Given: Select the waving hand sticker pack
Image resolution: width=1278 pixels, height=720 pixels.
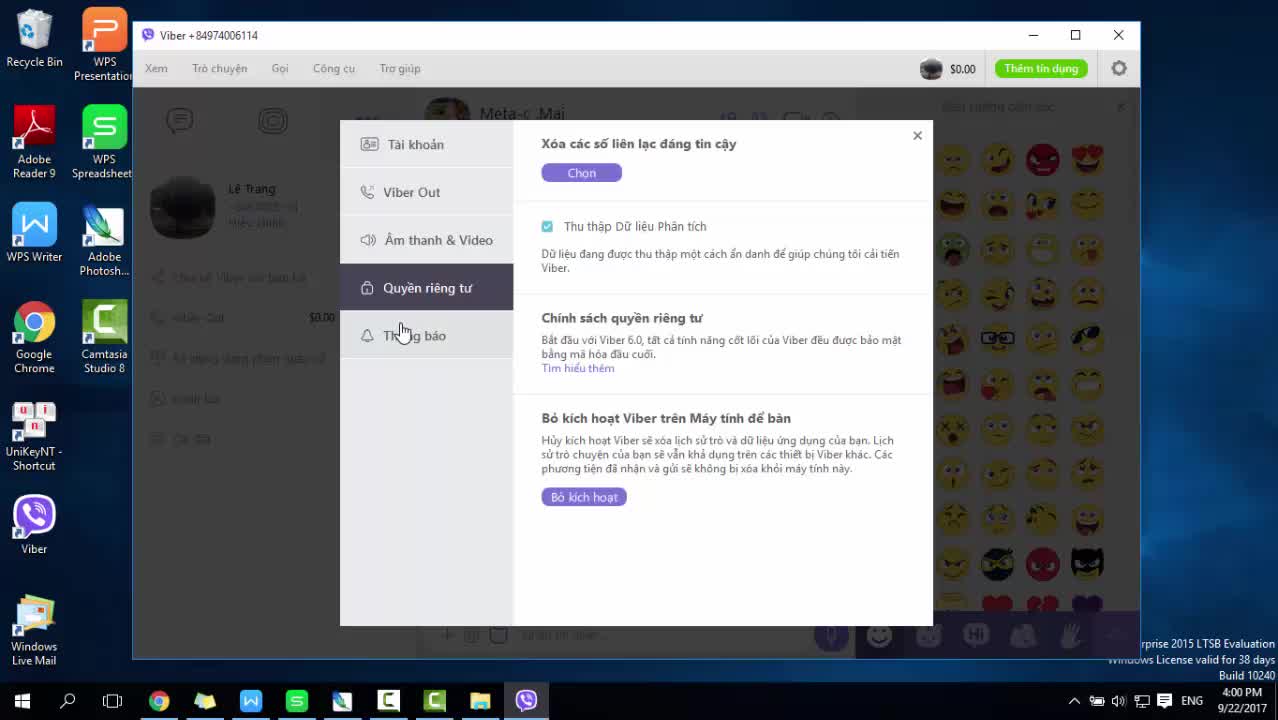Looking at the screenshot, I should [1072, 635].
